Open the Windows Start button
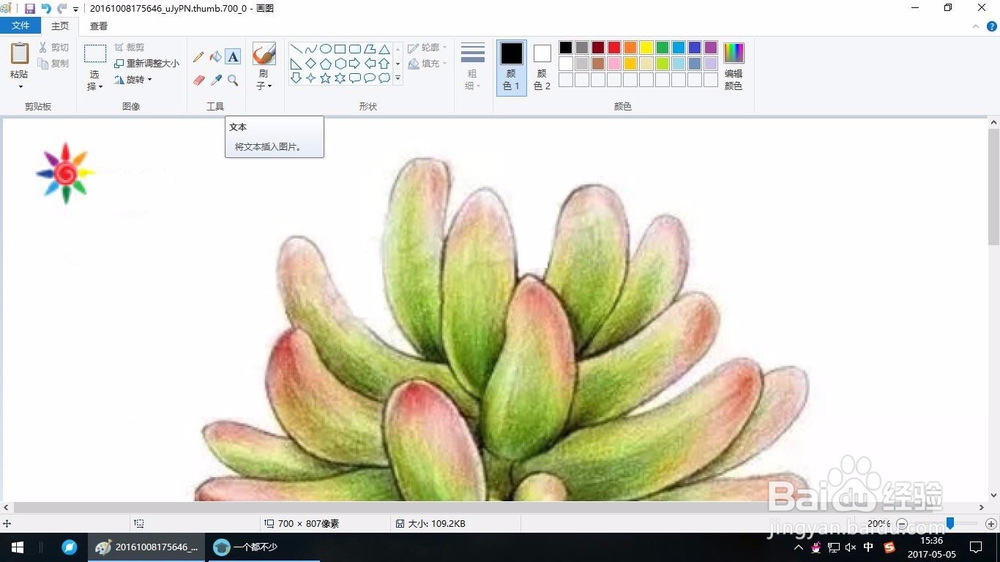The image size is (1000, 562). coord(17,547)
